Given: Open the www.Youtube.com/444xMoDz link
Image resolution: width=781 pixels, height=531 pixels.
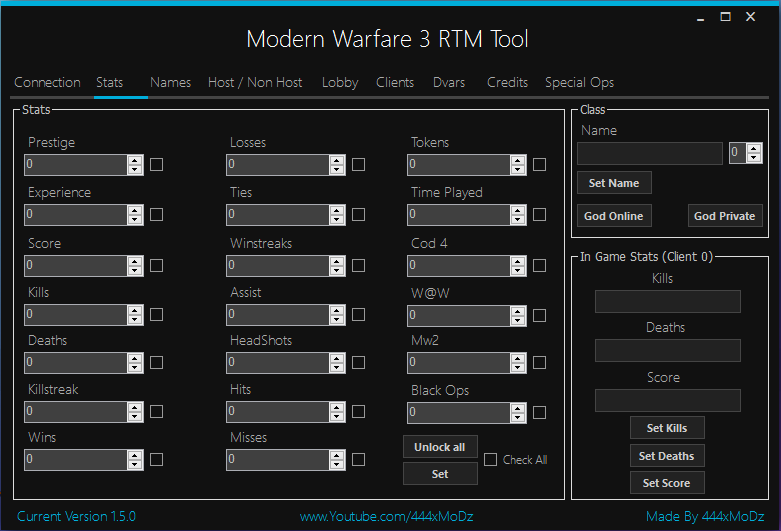Looking at the screenshot, I should [x=387, y=516].
